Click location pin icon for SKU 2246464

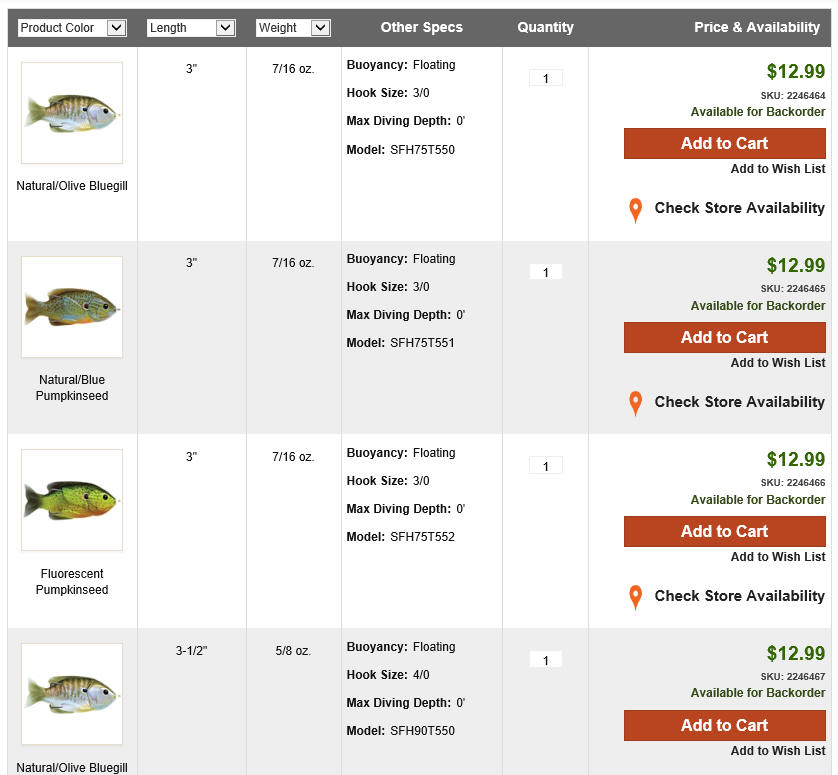pyautogui.click(x=635, y=210)
